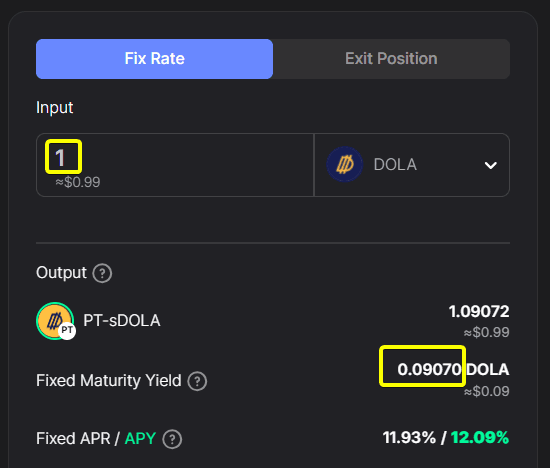The image size is (550, 468).
Task: Open the DOLA token selector
Action: tap(412, 165)
